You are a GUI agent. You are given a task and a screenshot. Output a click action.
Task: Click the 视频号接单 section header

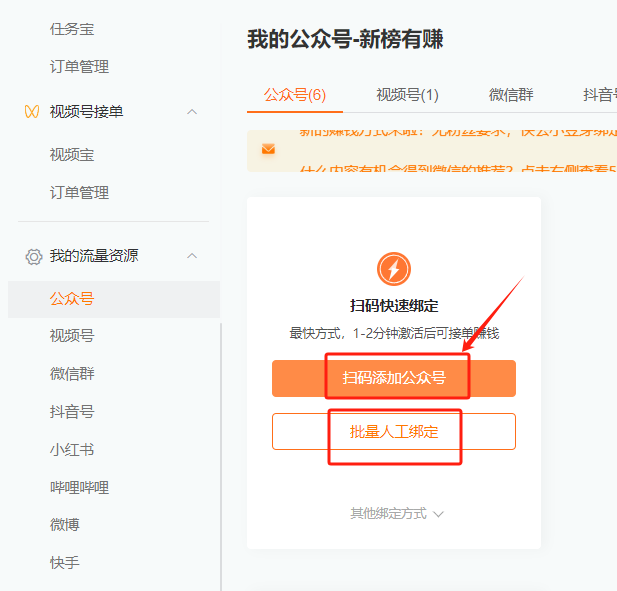tap(86, 112)
